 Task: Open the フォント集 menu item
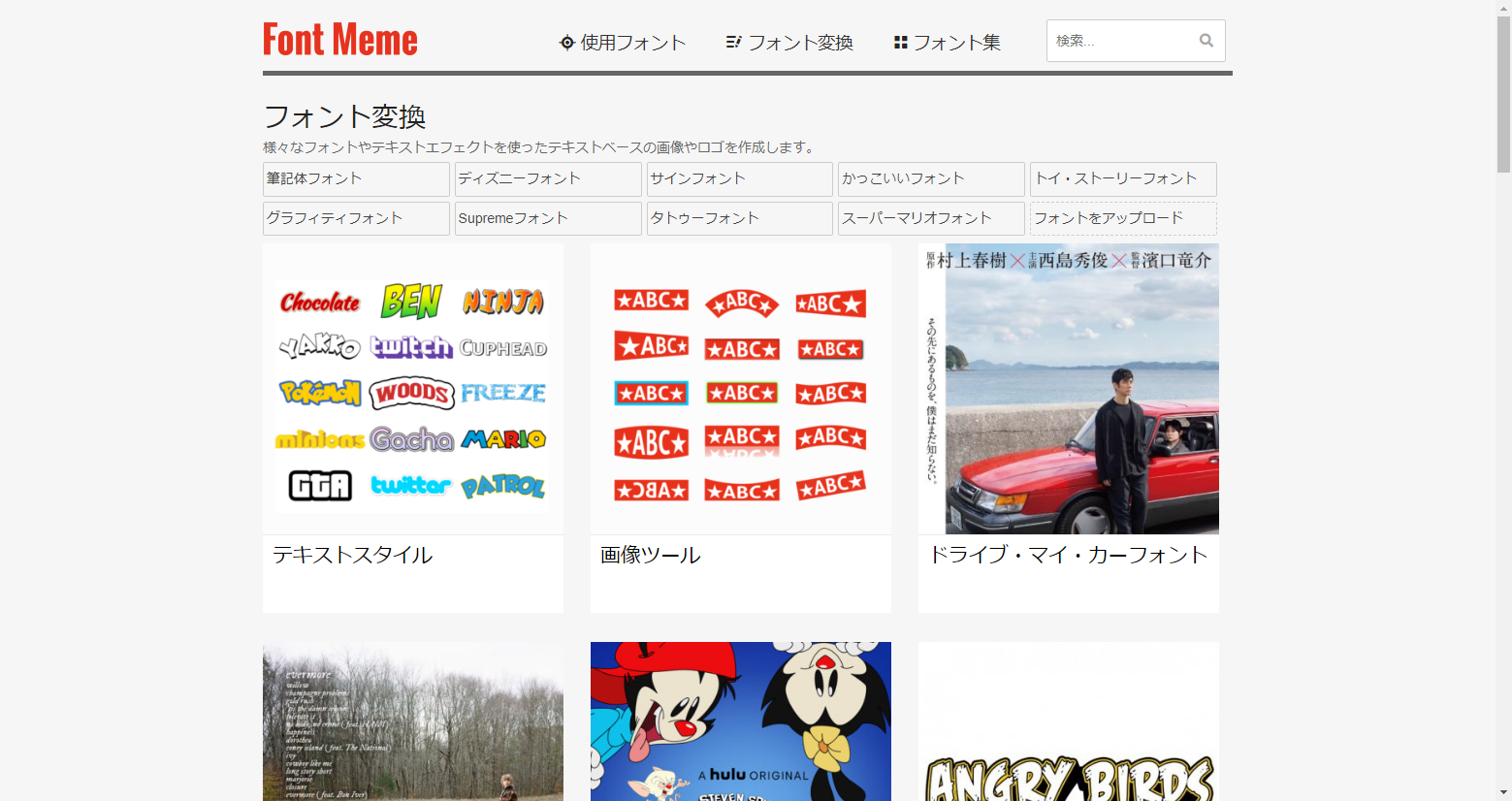tap(955, 42)
